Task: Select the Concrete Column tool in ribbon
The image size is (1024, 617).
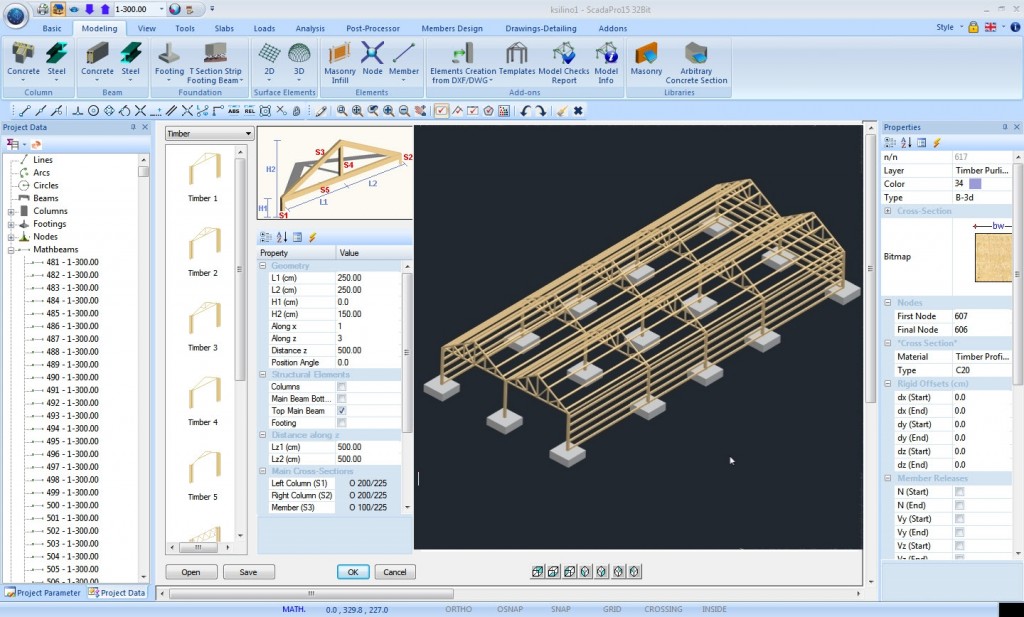Action: tap(22, 62)
